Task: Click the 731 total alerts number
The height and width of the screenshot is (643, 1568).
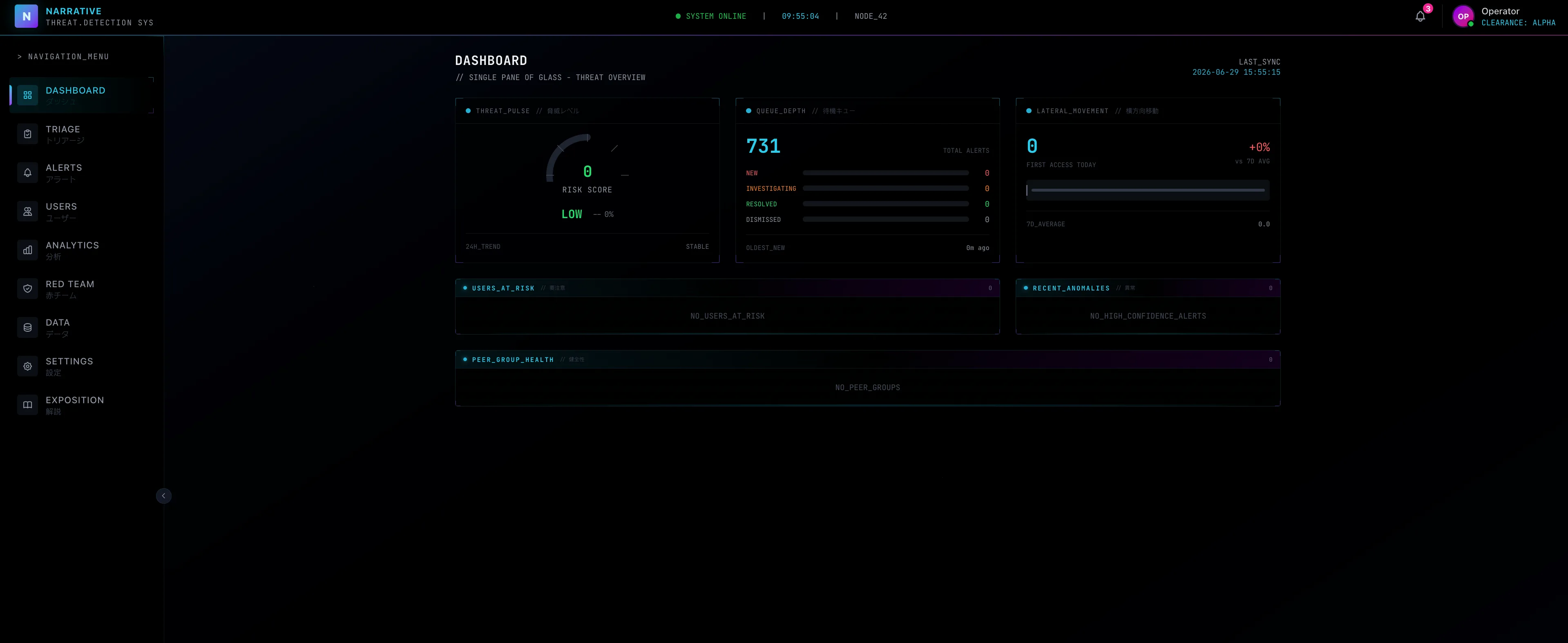Action: click(x=763, y=146)
